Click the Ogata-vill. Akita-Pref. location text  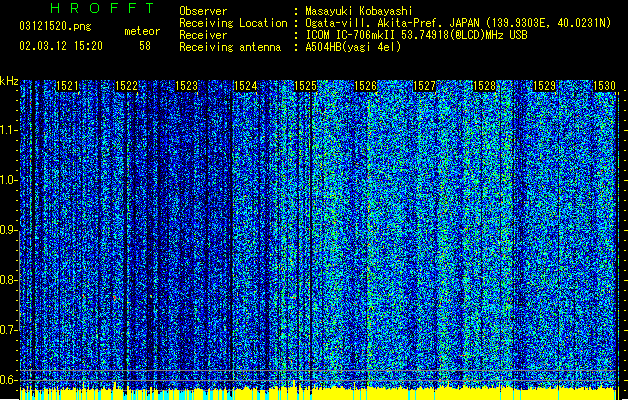click(458, 23)
